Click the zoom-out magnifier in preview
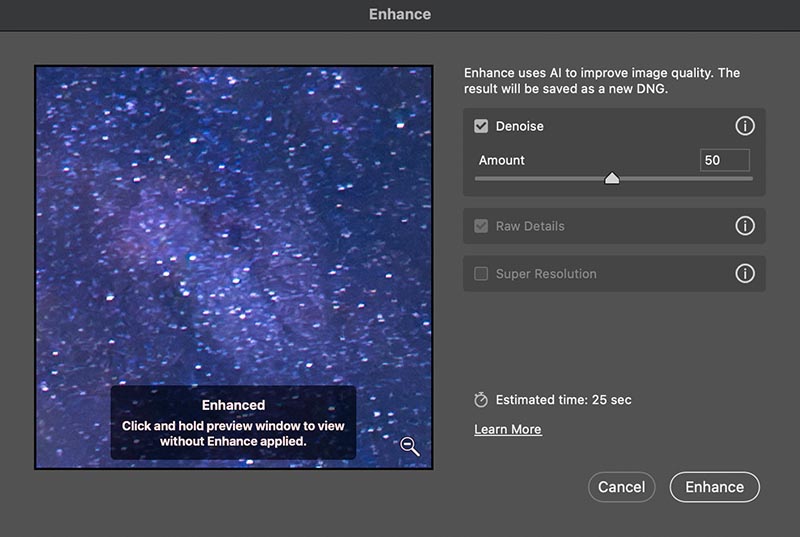800x537 pixels. click(410, 446)
